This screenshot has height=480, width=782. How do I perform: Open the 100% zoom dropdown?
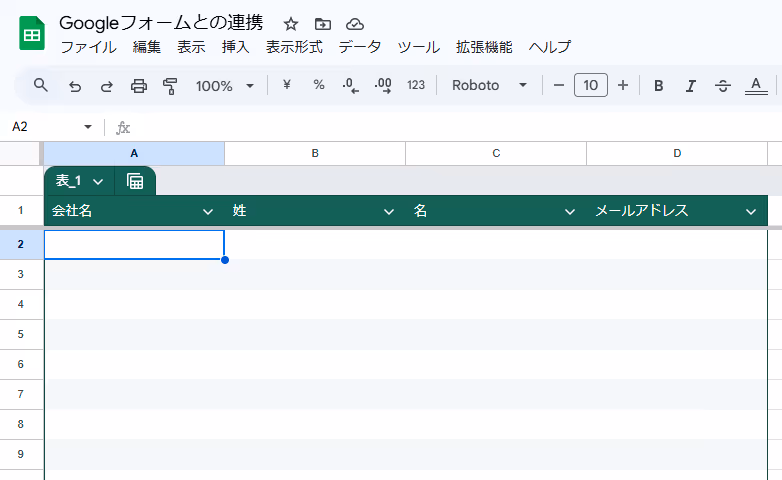224,86
